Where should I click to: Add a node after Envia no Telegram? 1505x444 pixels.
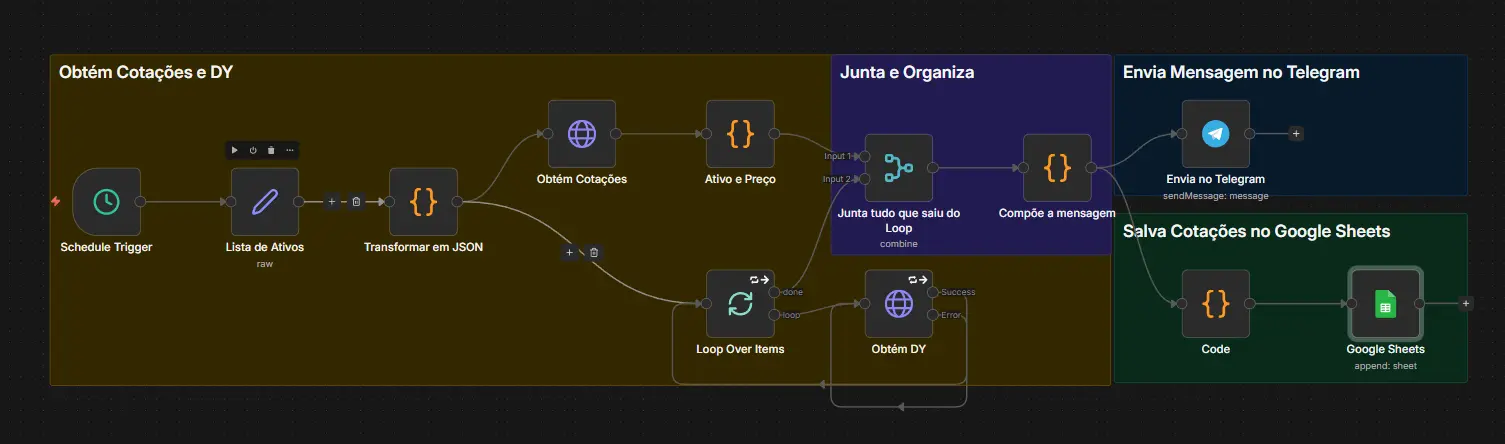click(1296, 133)
